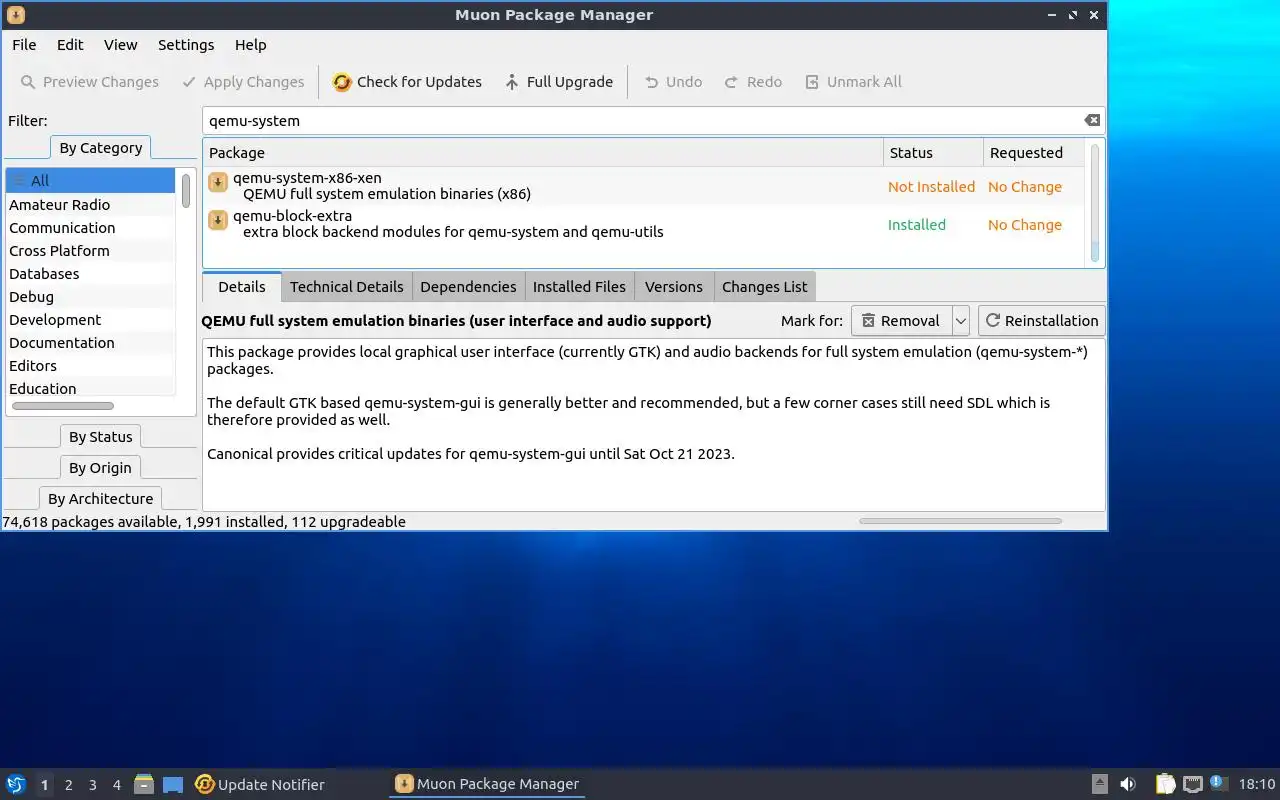Select the By Category filter tab
Viewport: 1280px width, 800px height.
point(100,148)
